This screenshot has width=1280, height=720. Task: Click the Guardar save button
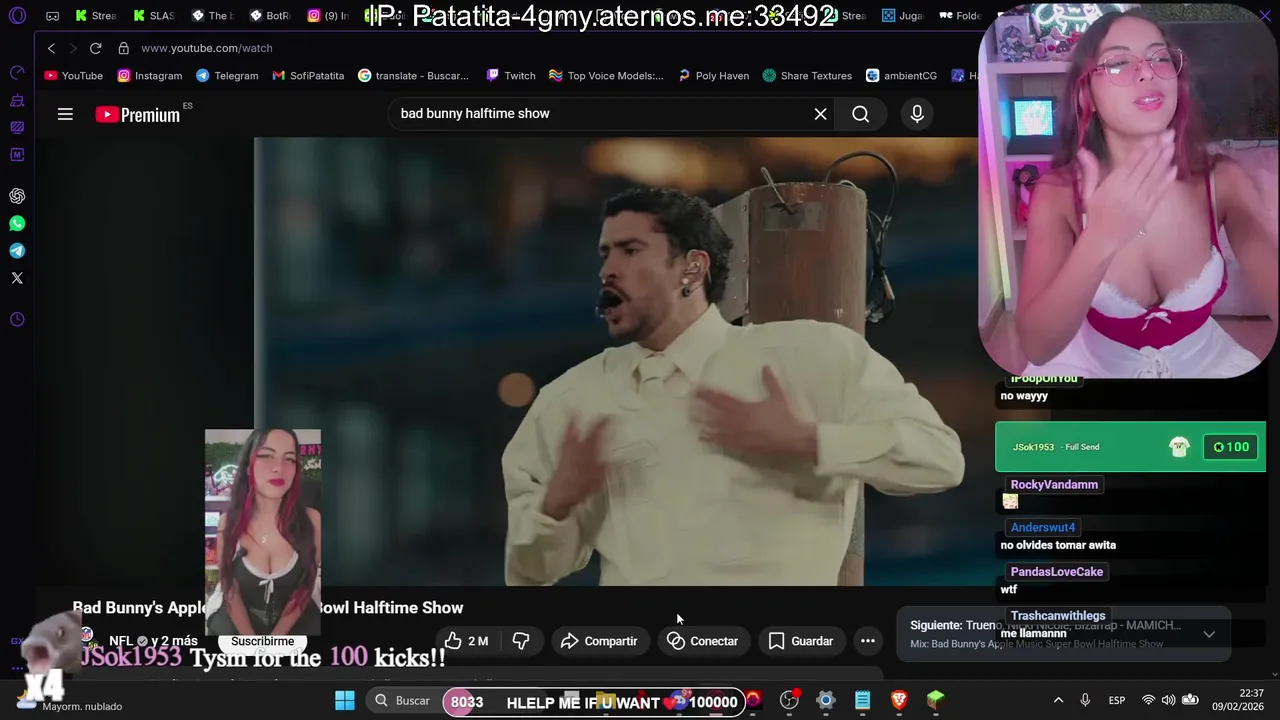(x=800, y=641)
